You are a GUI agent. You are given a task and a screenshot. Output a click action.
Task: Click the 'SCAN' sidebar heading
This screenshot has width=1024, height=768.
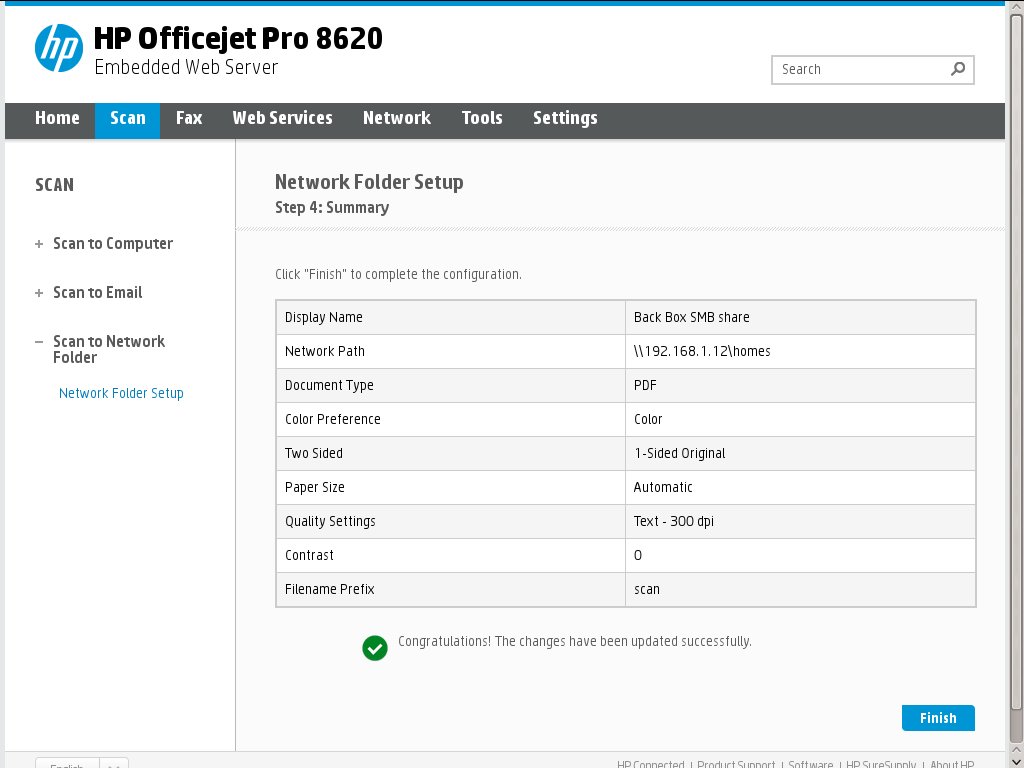tap(54, 185)
